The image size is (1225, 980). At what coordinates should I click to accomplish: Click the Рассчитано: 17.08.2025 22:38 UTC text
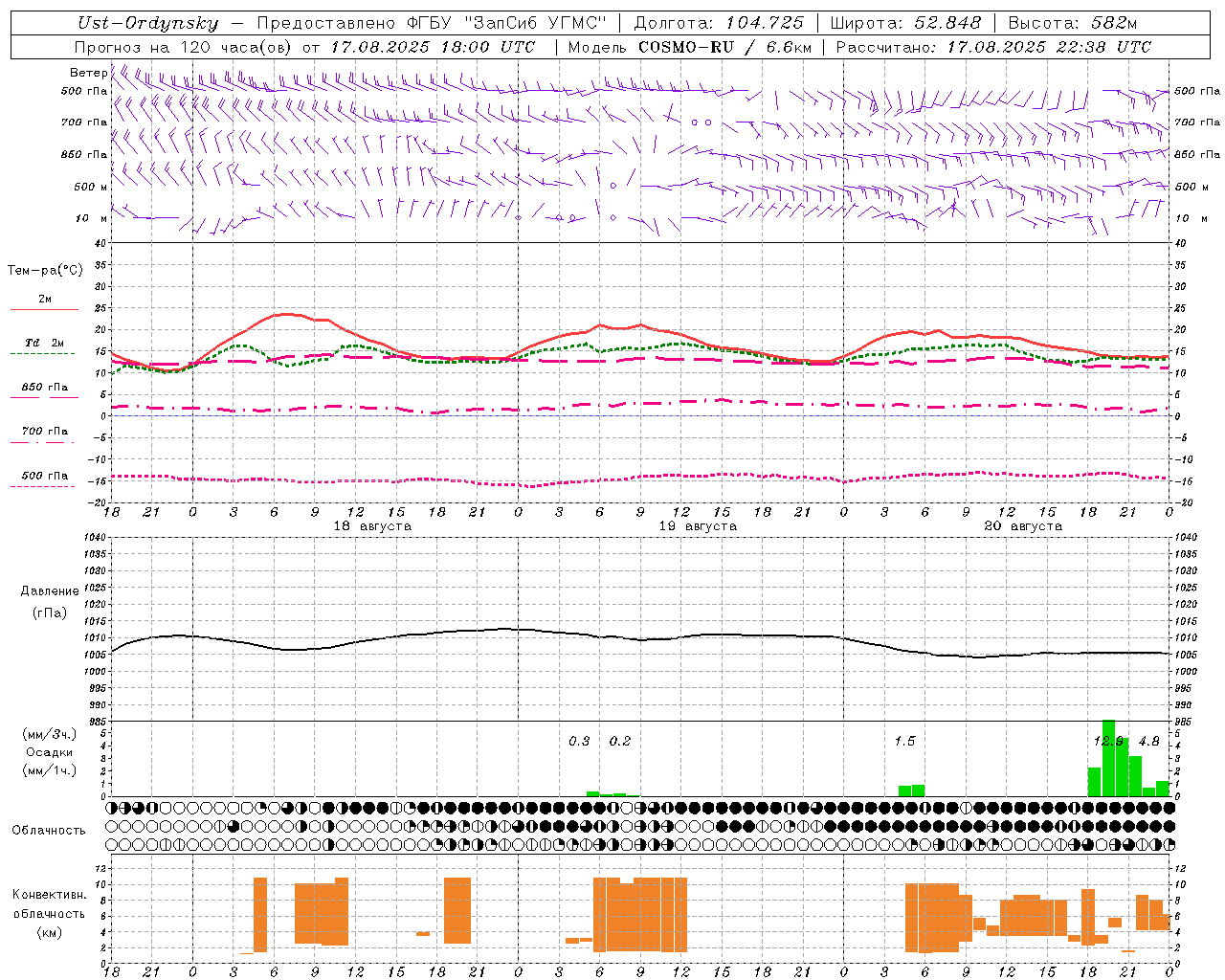[993, 47]
